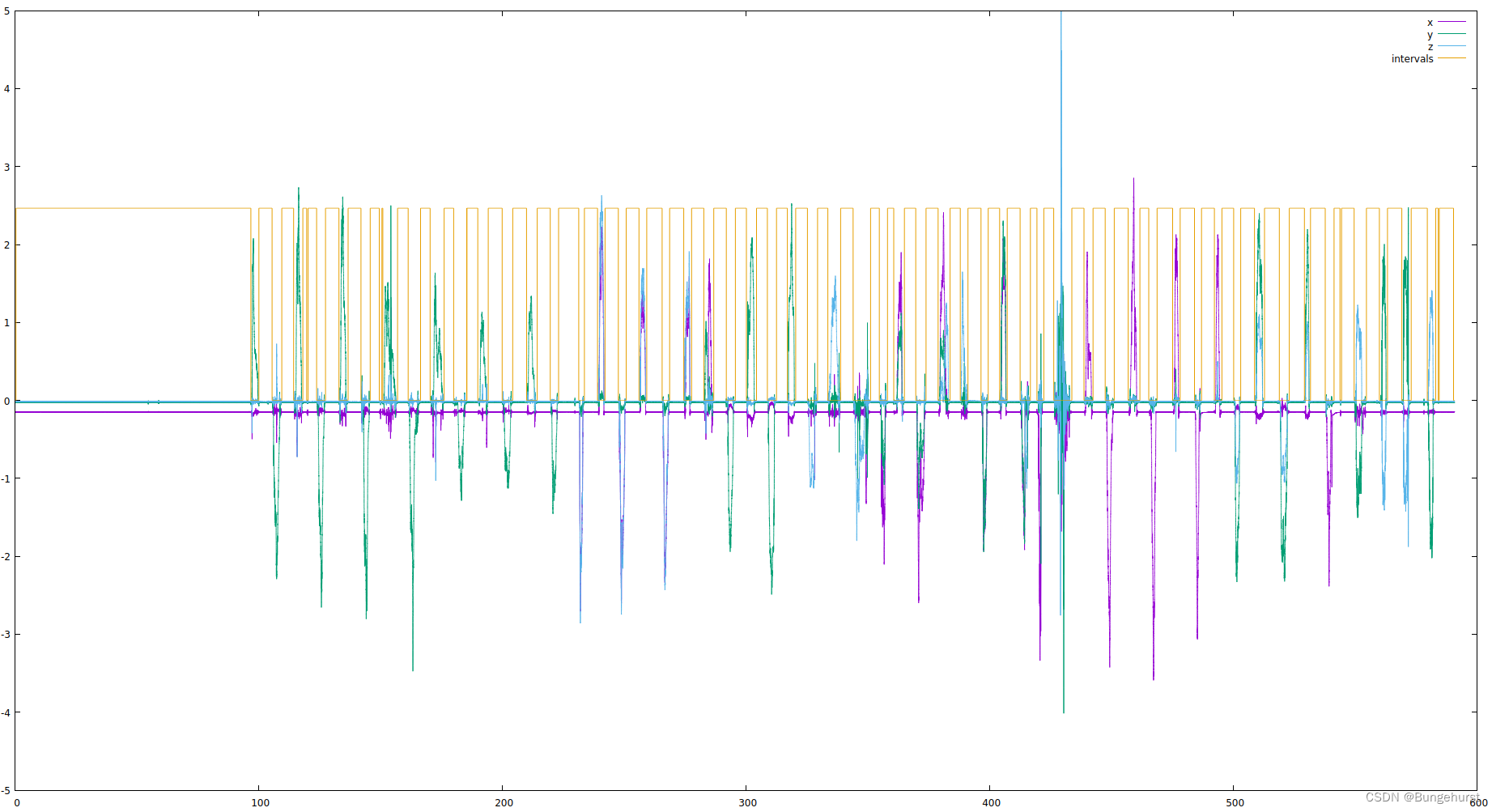Screen dimensions: 1492x812
Task: Click the green line sample for y in legend
Action: click(1452, 35)
